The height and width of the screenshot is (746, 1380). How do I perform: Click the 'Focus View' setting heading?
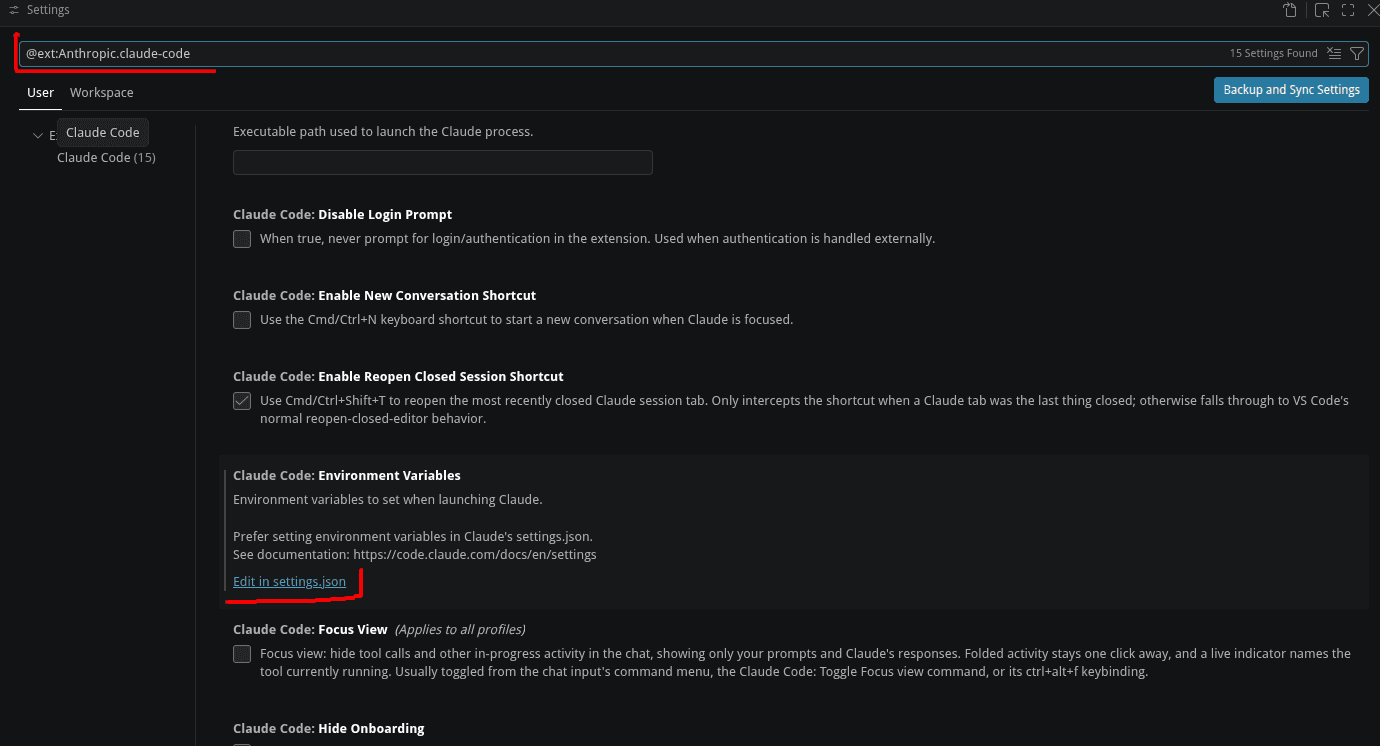(352, 630)
